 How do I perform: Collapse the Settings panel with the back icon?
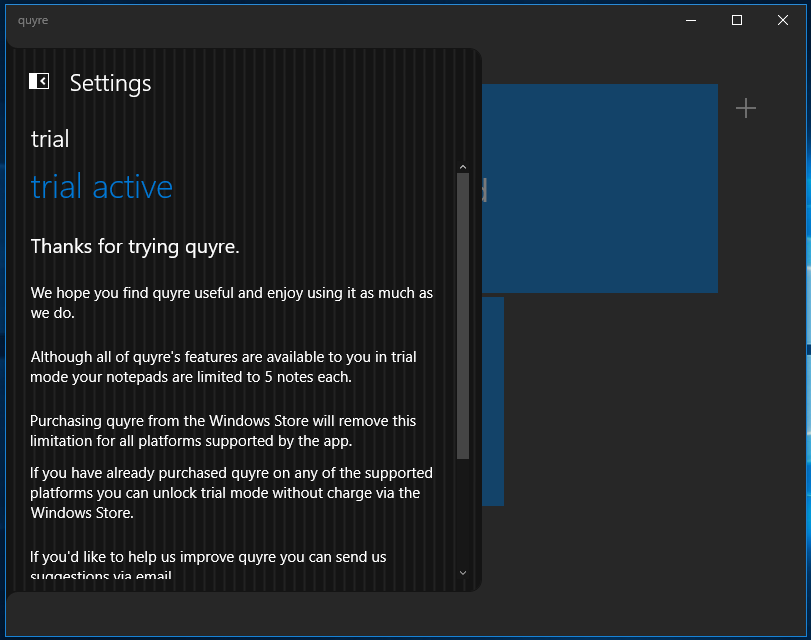coord(39,81)
